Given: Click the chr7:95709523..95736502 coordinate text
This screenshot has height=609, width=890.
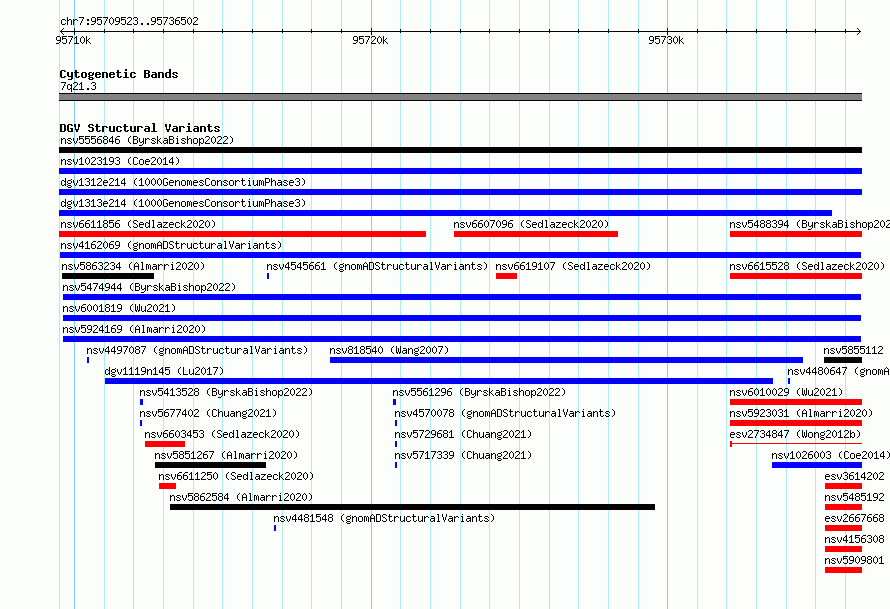Looking at the screenshot, I should [x=129, y=21].
